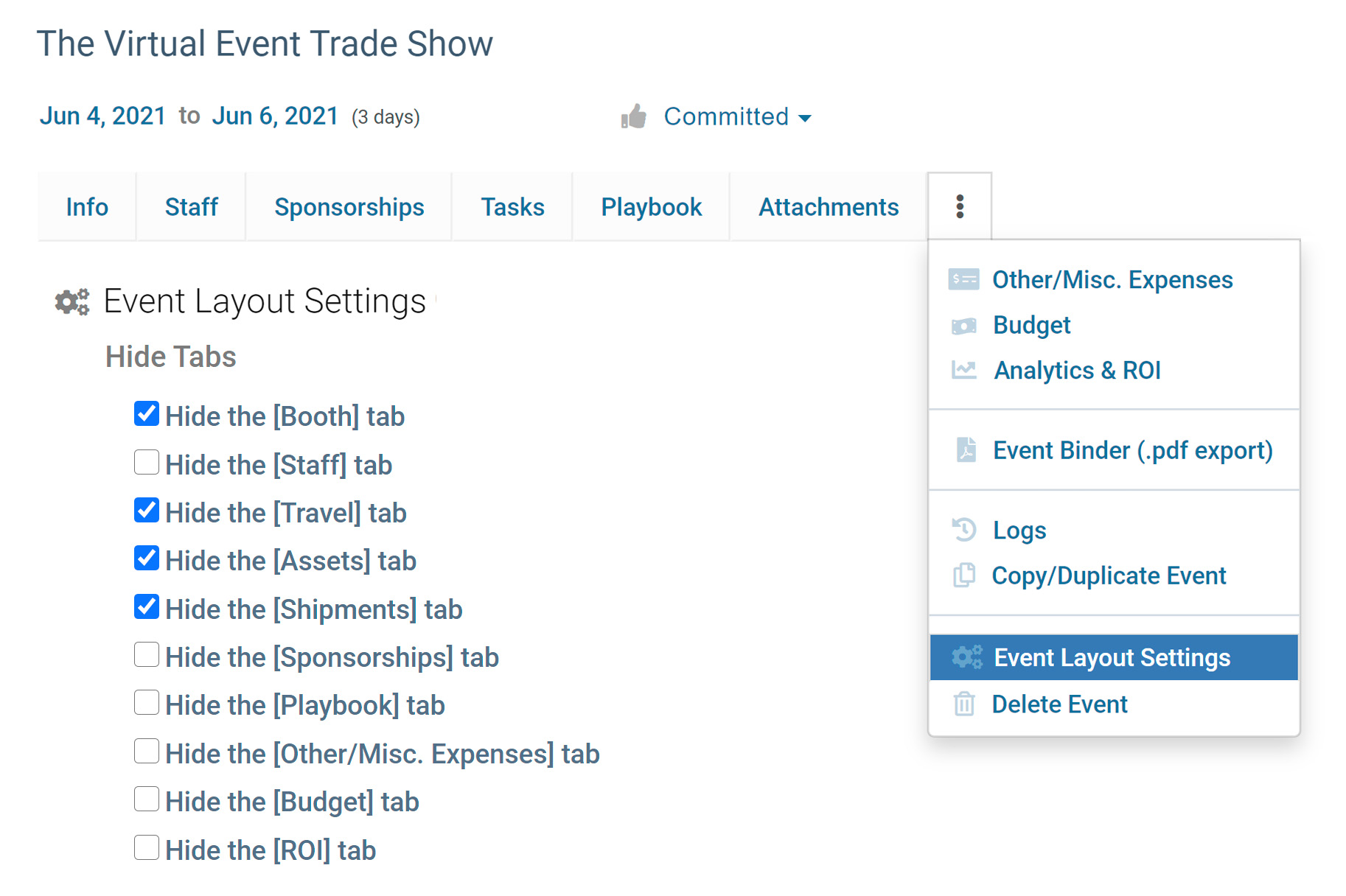The width and height of the screenshot is (1346, 896).
Task: Toggle the three-dot more tabs menu
Action: (x=960, y=206)
